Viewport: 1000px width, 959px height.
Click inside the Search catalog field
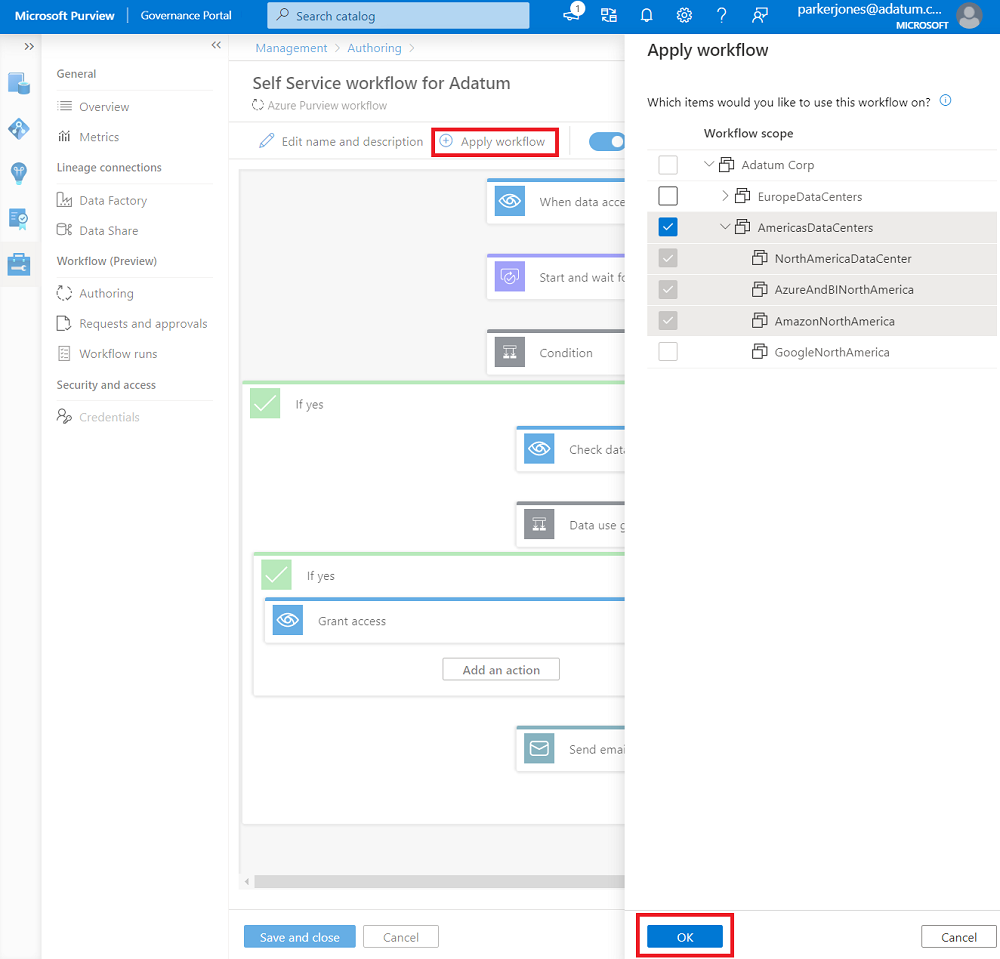398,15
